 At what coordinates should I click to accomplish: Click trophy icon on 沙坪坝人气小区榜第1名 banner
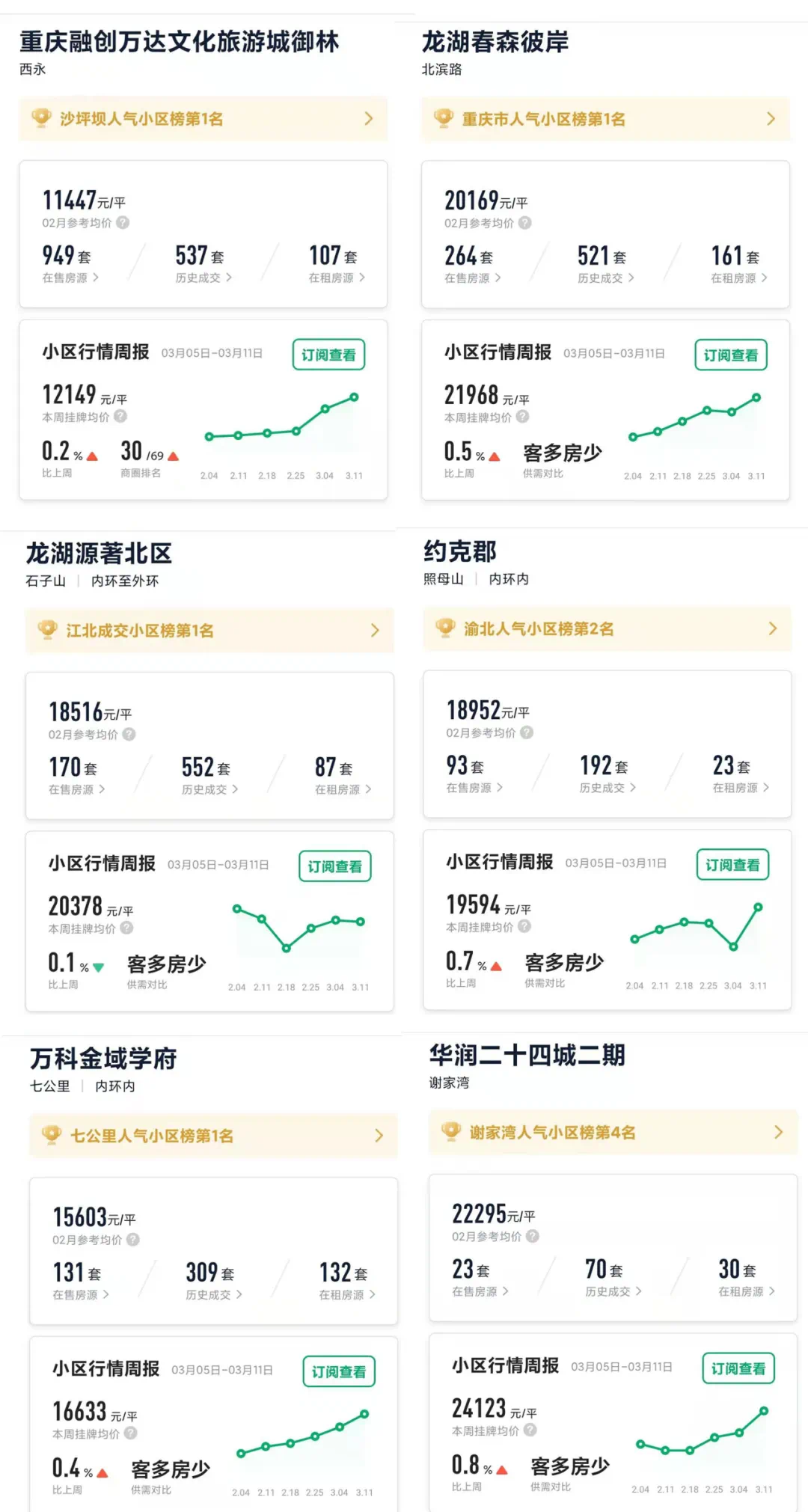(x=41, y=117)
